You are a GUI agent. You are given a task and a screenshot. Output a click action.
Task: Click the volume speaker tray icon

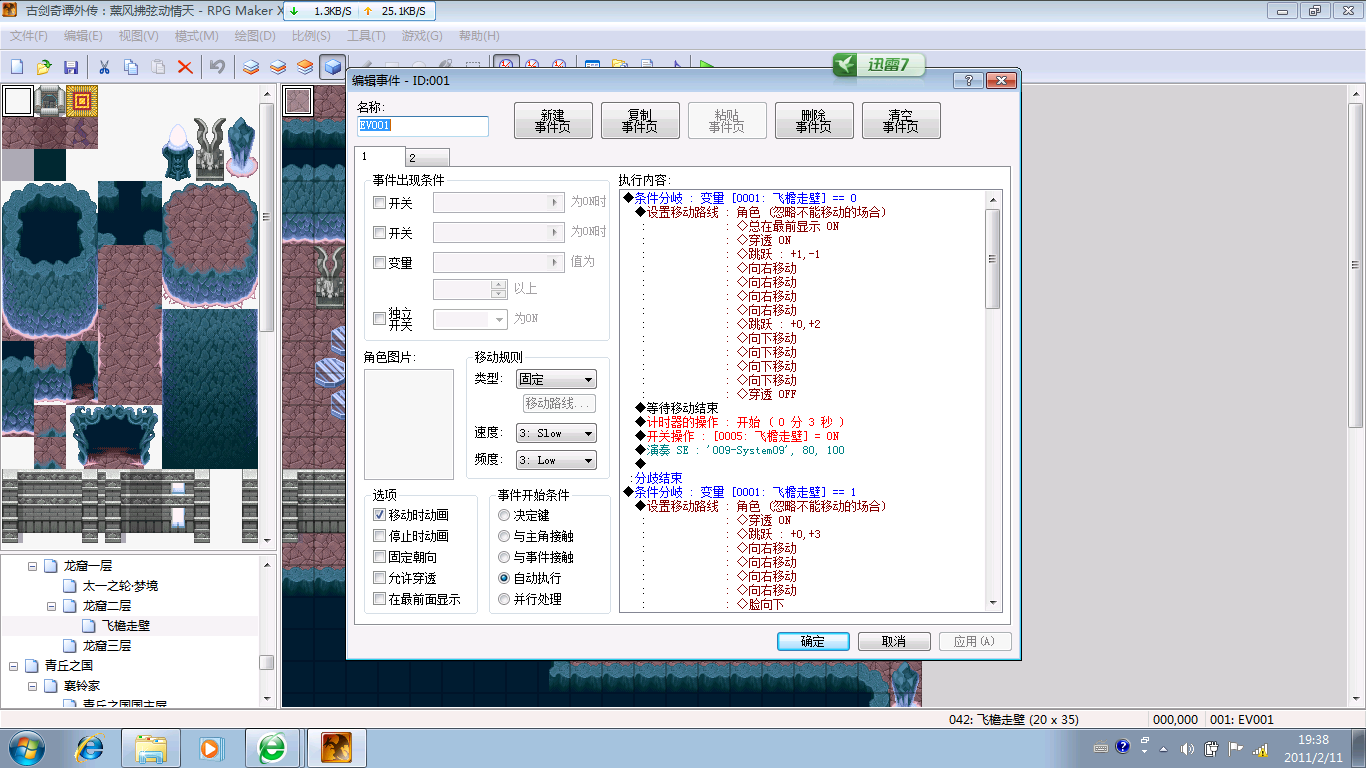point(1187,748)
